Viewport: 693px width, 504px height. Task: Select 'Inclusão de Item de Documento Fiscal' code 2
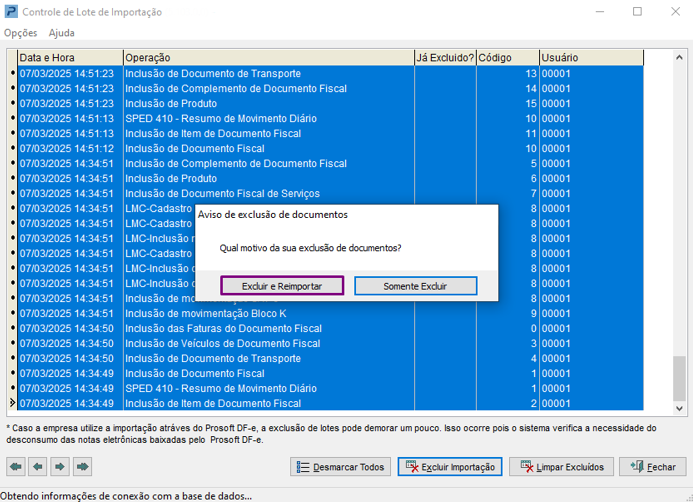point(331,404)
